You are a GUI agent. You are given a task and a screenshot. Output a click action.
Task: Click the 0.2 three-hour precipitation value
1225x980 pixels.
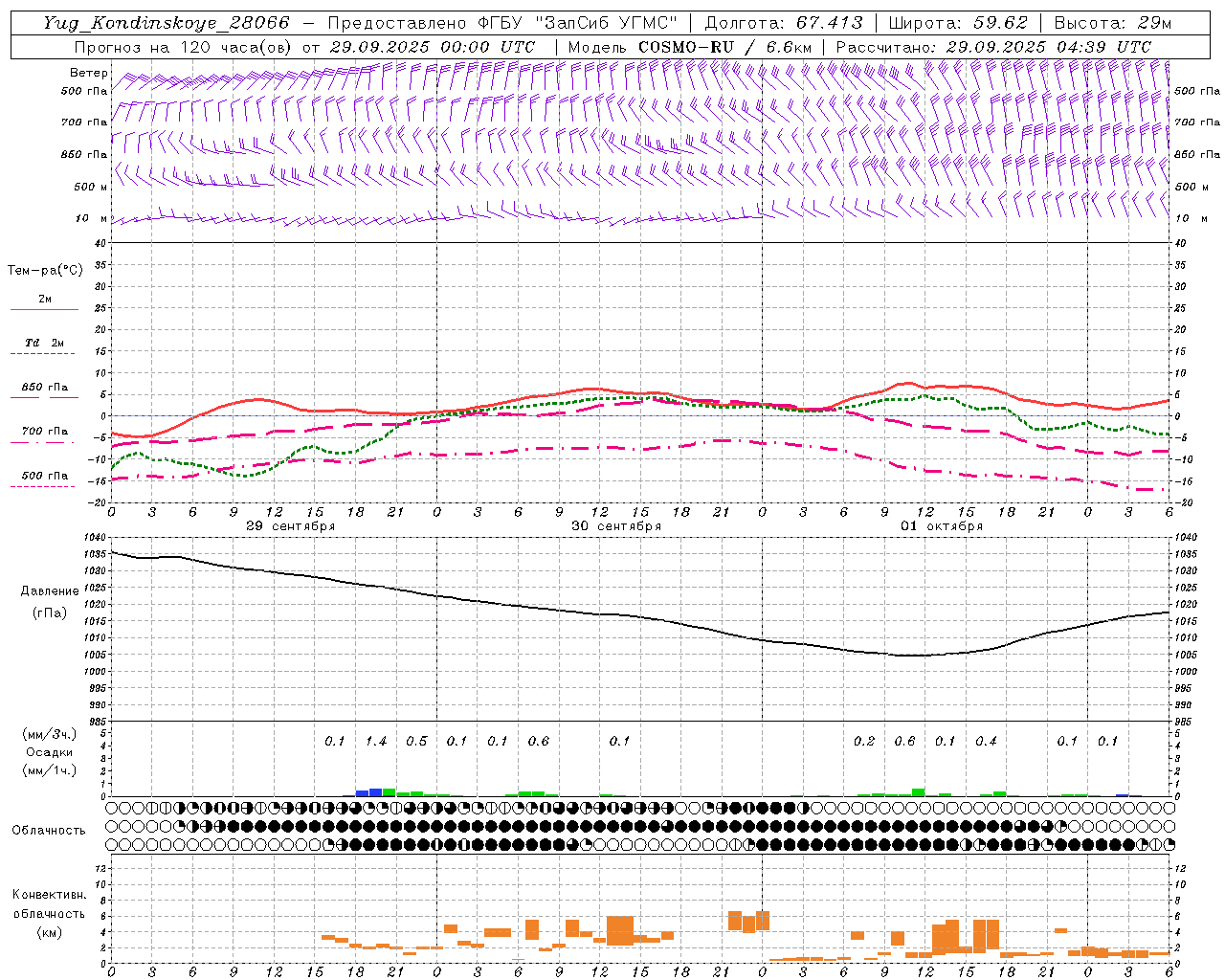[864, 742]
